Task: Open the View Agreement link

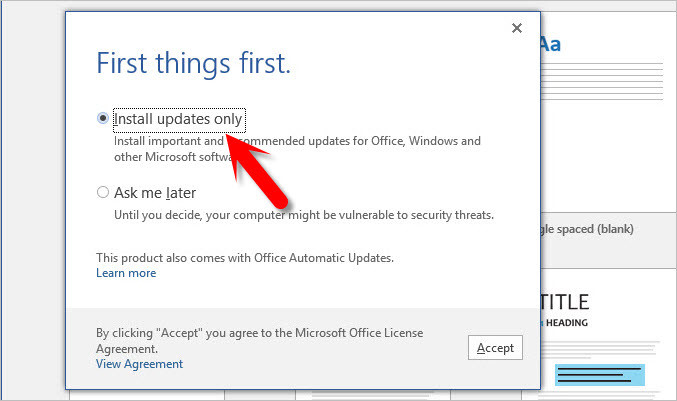Action: pyautogui.click(x=139, y=364)
